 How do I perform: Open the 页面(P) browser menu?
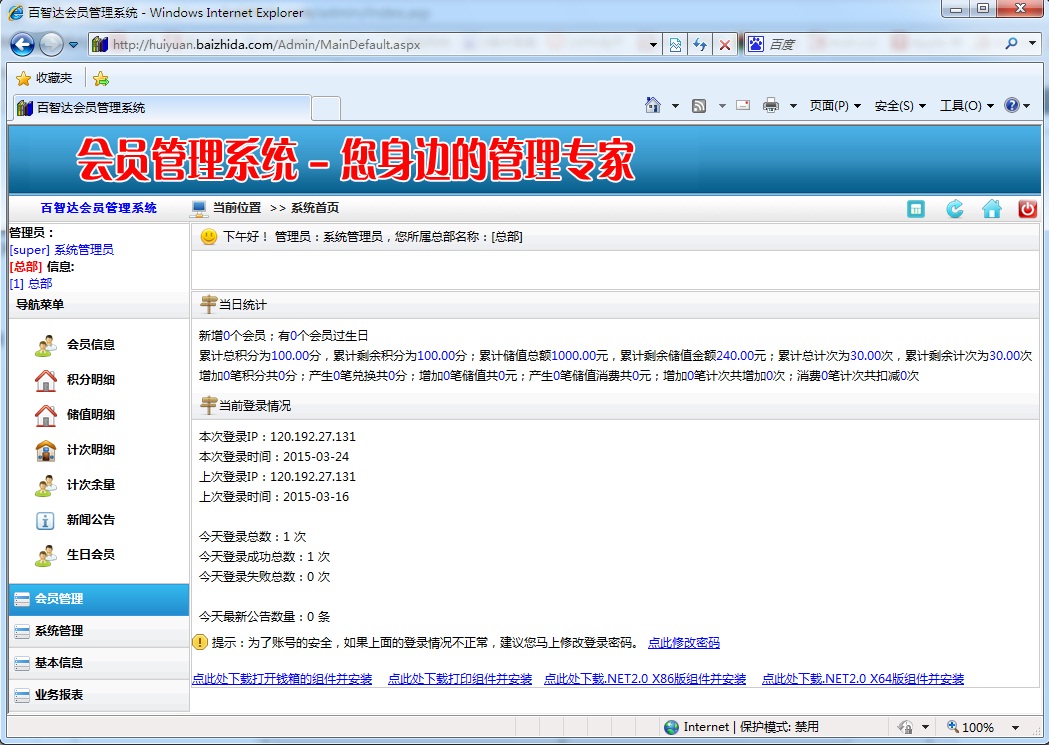834,106
